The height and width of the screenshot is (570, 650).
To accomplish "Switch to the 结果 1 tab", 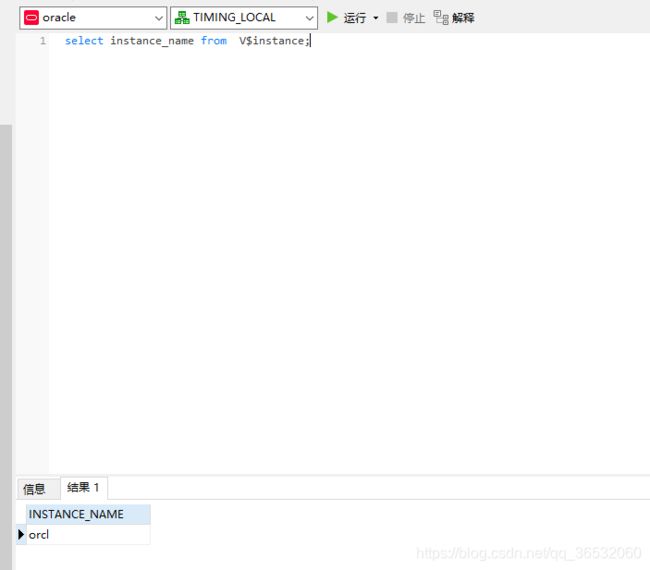I will [83, 488].
